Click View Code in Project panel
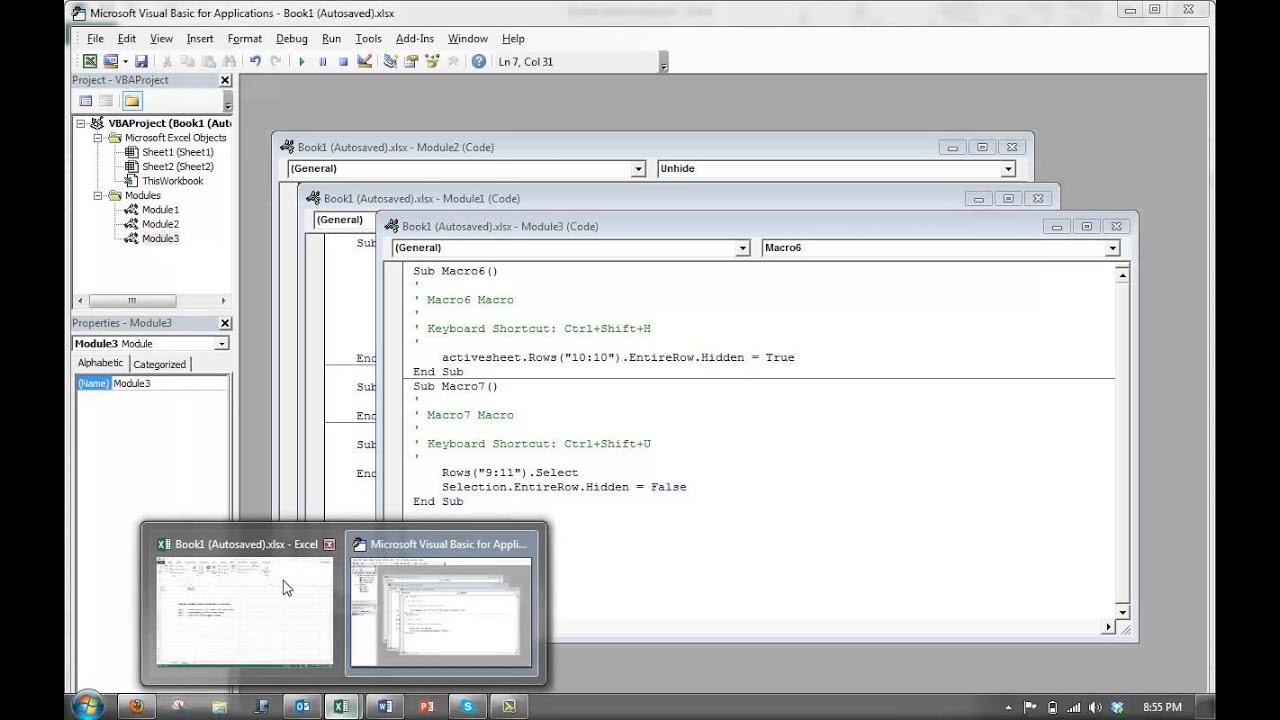The width and height of the screenshot is (1280, 720). pyautogui.click(x=86, y=101)
